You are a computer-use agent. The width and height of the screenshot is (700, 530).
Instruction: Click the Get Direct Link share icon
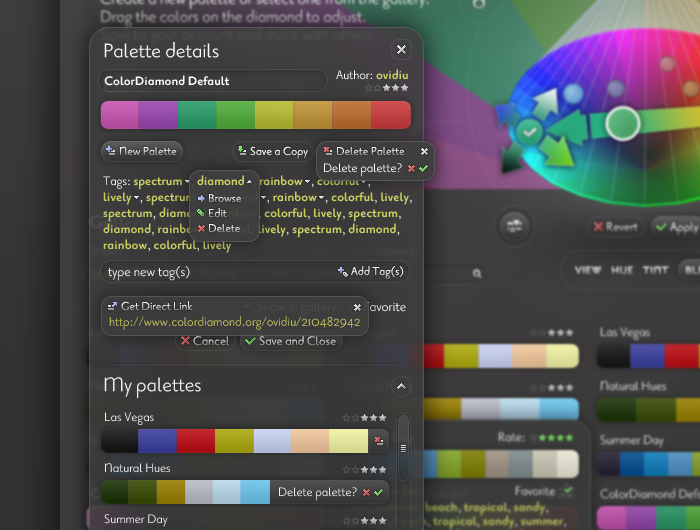112,306
